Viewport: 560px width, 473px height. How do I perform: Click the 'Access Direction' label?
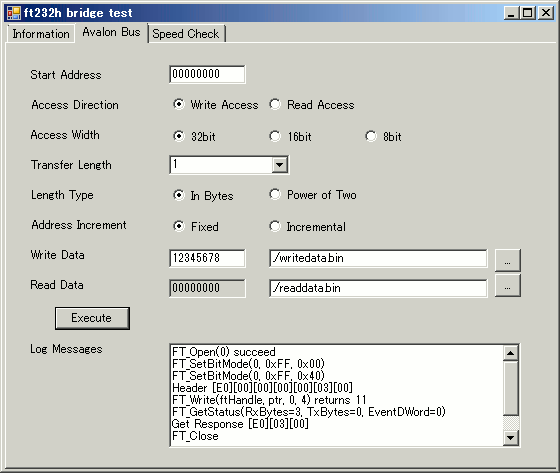(x=75, y=105)
